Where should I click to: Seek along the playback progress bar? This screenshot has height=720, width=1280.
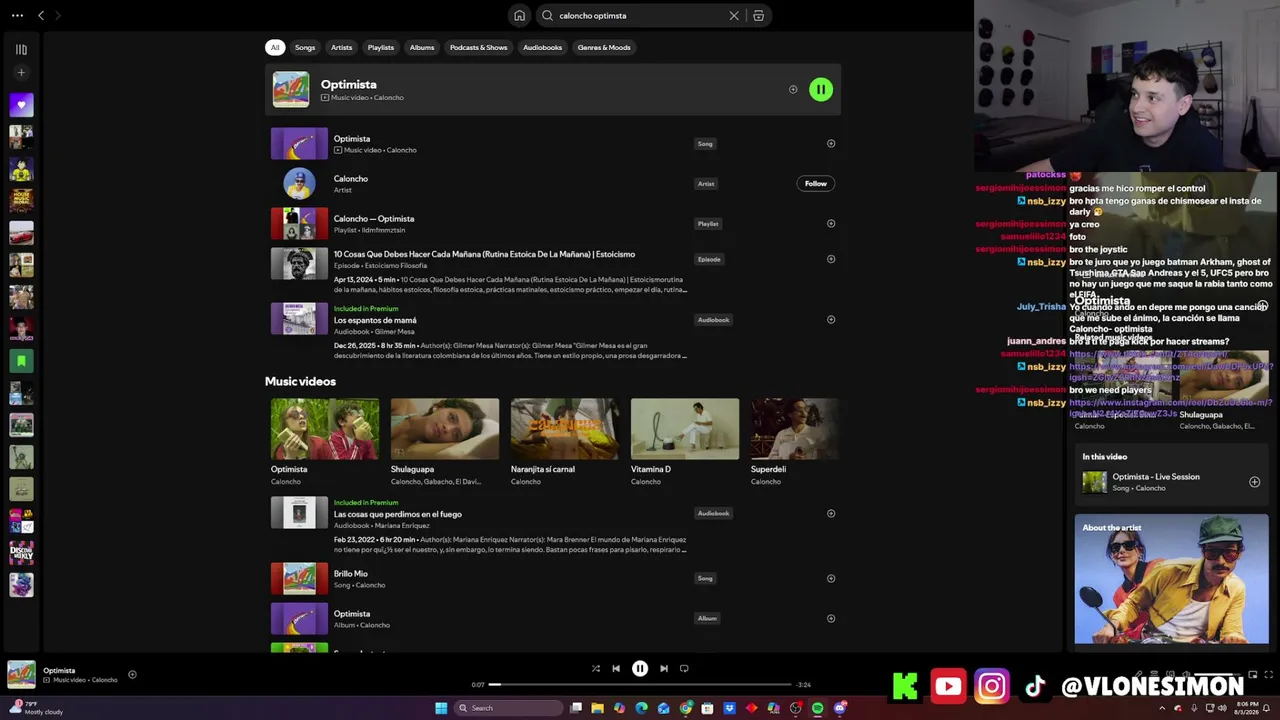tap(640, 685)
